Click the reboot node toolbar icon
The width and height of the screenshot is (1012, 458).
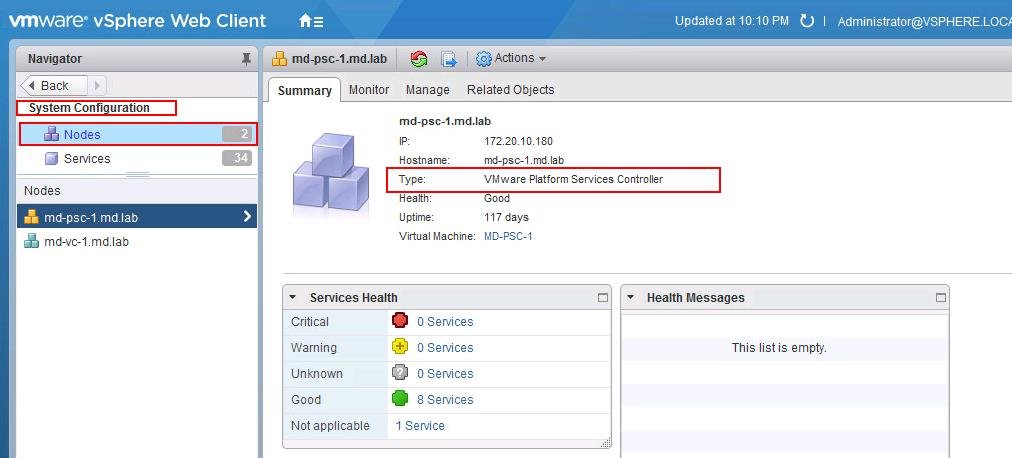(419, 59)
